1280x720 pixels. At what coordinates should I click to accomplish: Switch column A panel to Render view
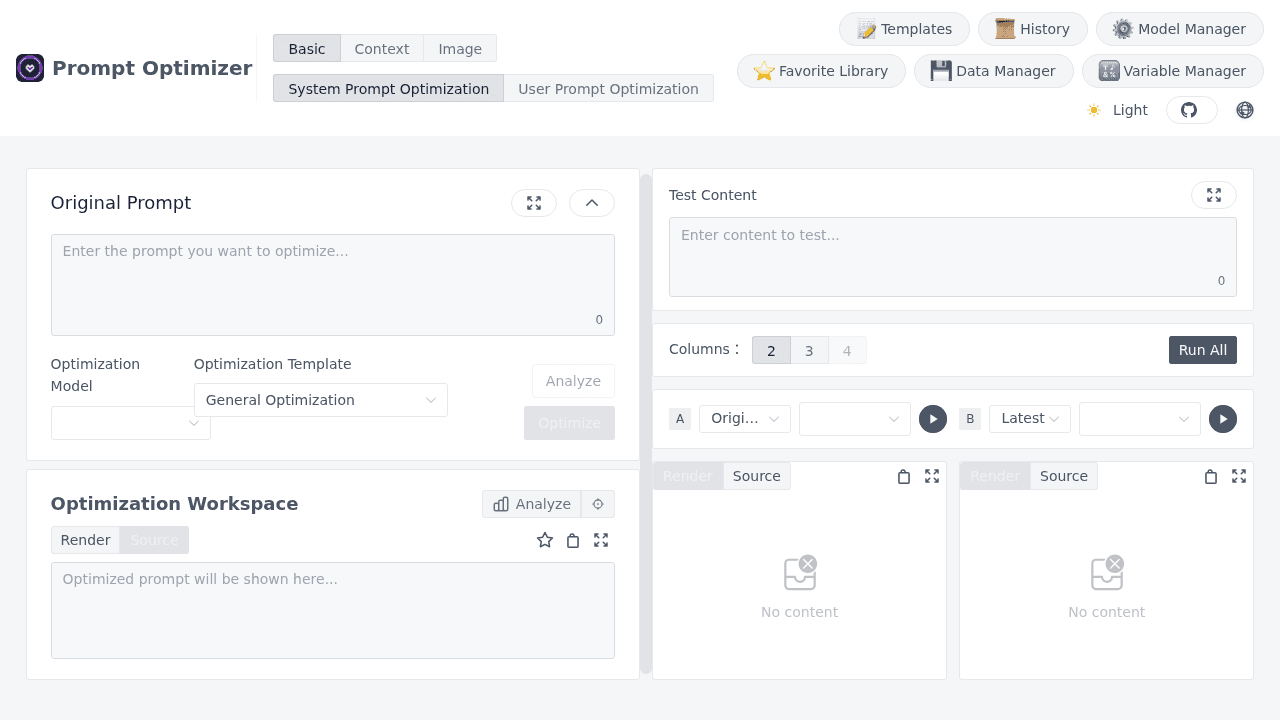[x=688, y=476]
